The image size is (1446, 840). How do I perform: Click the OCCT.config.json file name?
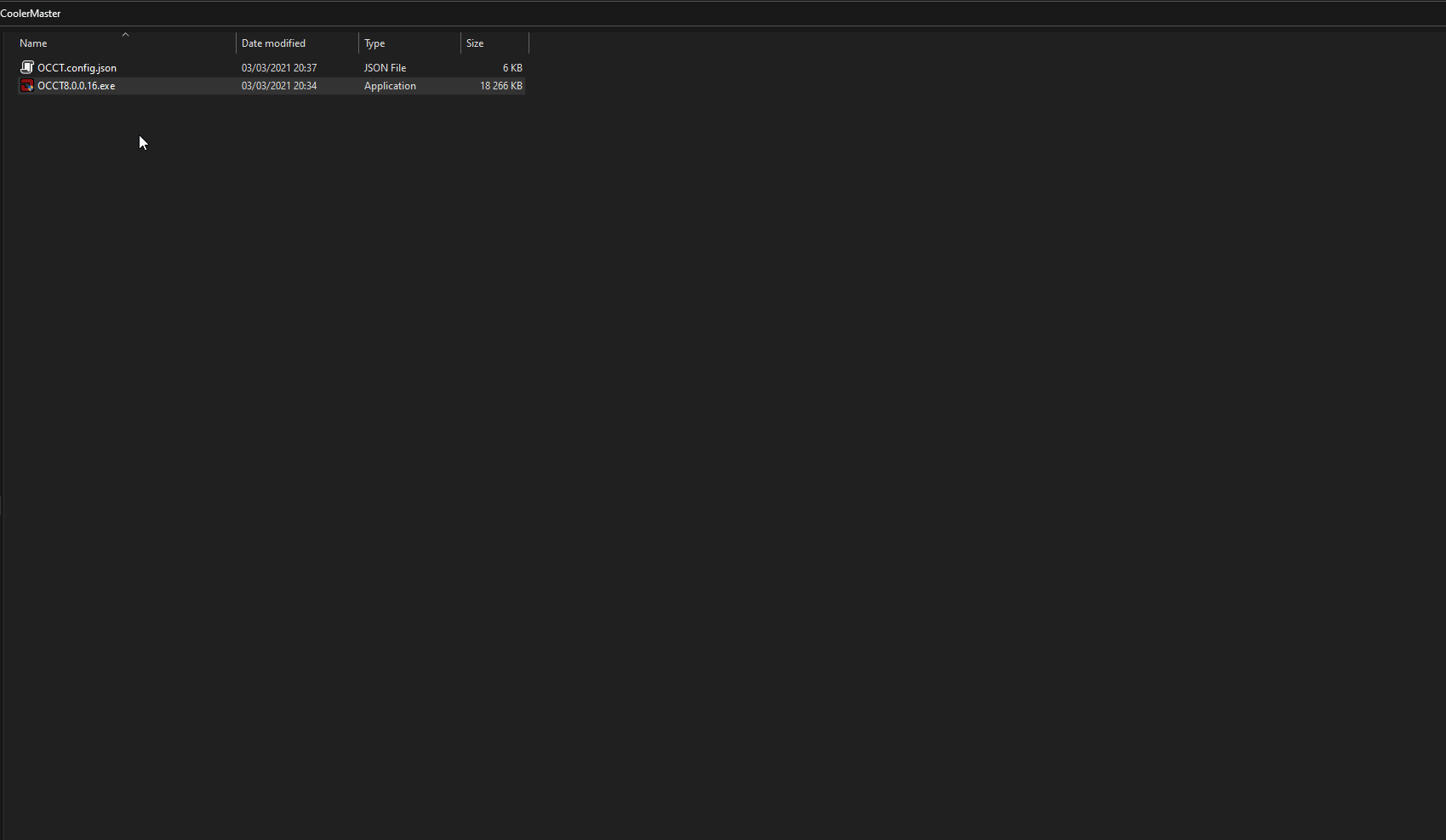point(77,68)
